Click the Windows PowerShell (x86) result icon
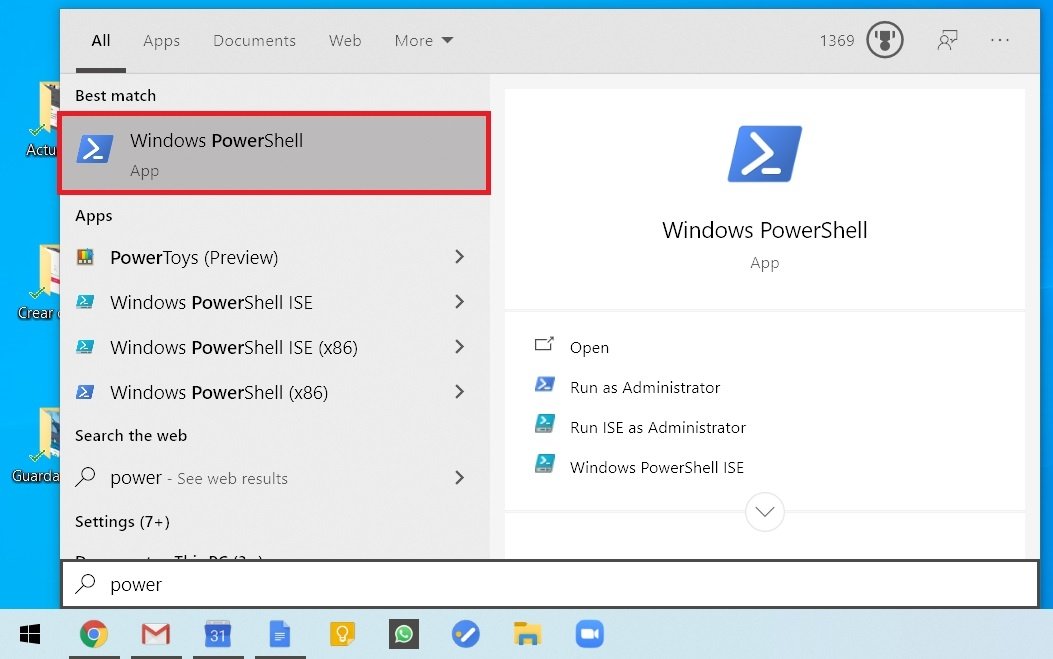 (x=85, y=392)
